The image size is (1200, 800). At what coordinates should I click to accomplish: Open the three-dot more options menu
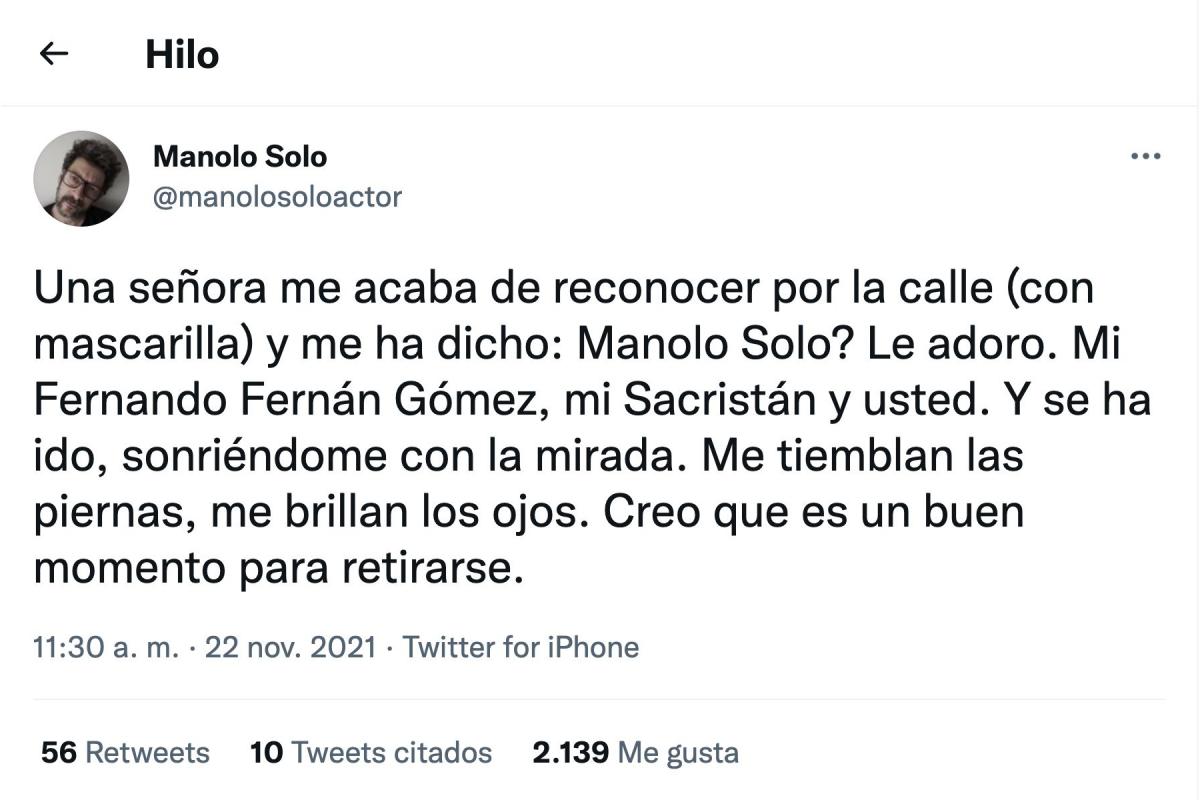point(1144,157)
